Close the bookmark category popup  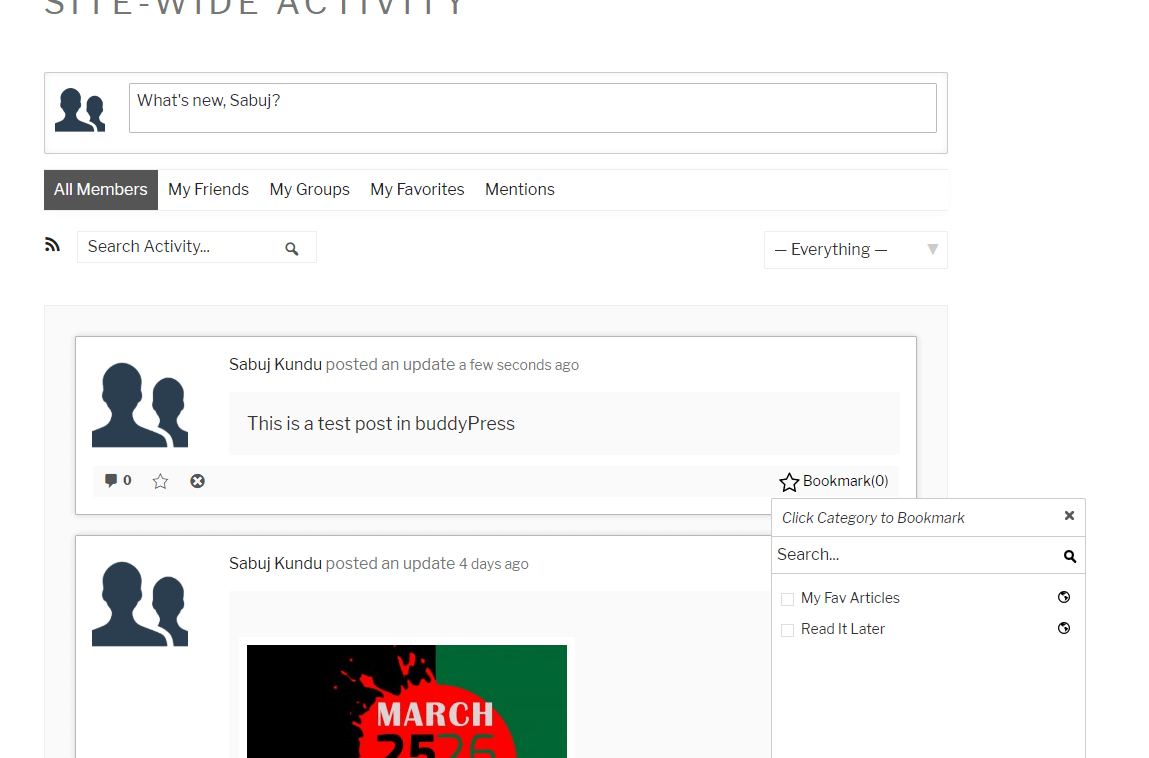click(x=1069, y=516)
